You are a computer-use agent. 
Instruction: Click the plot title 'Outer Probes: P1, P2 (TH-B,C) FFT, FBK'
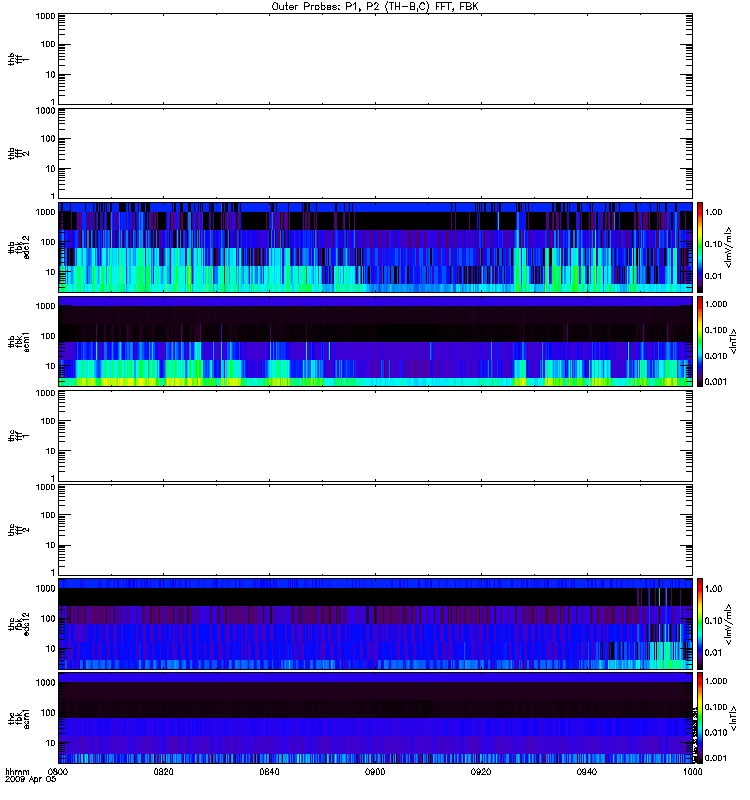click(375, 7)
